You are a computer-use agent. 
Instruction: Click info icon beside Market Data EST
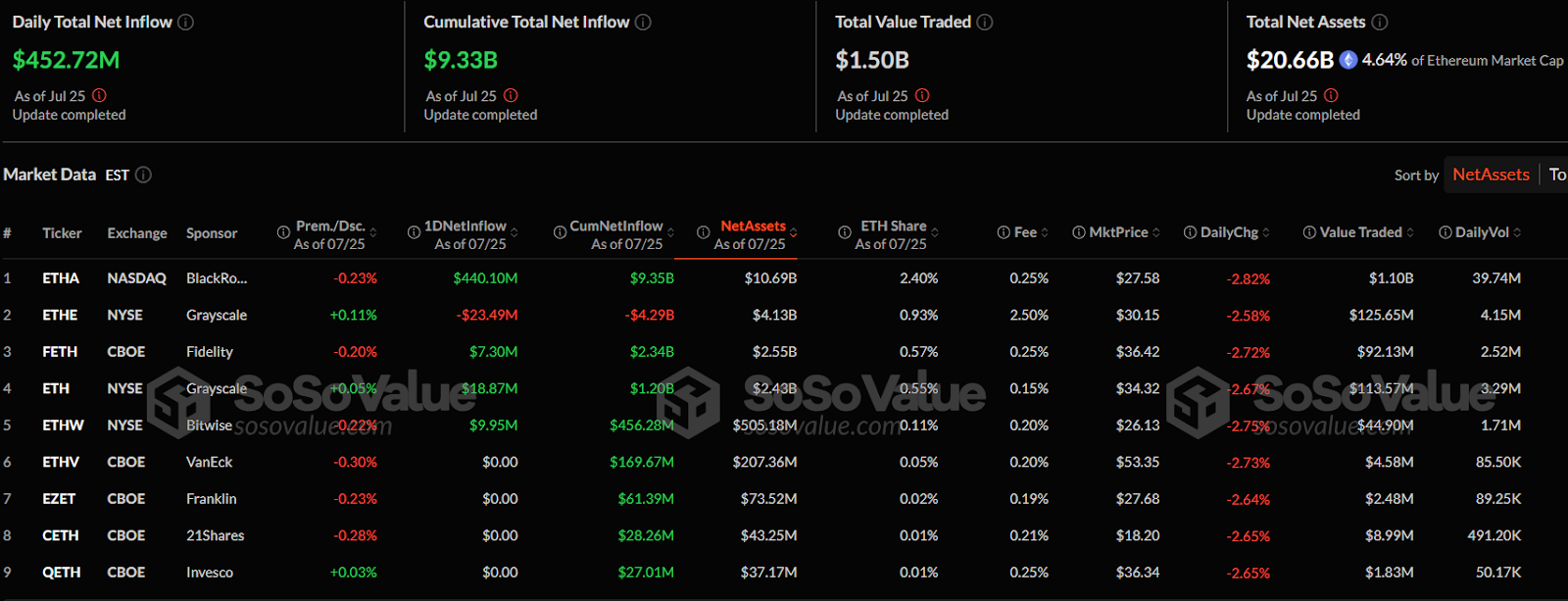[143, 175]
